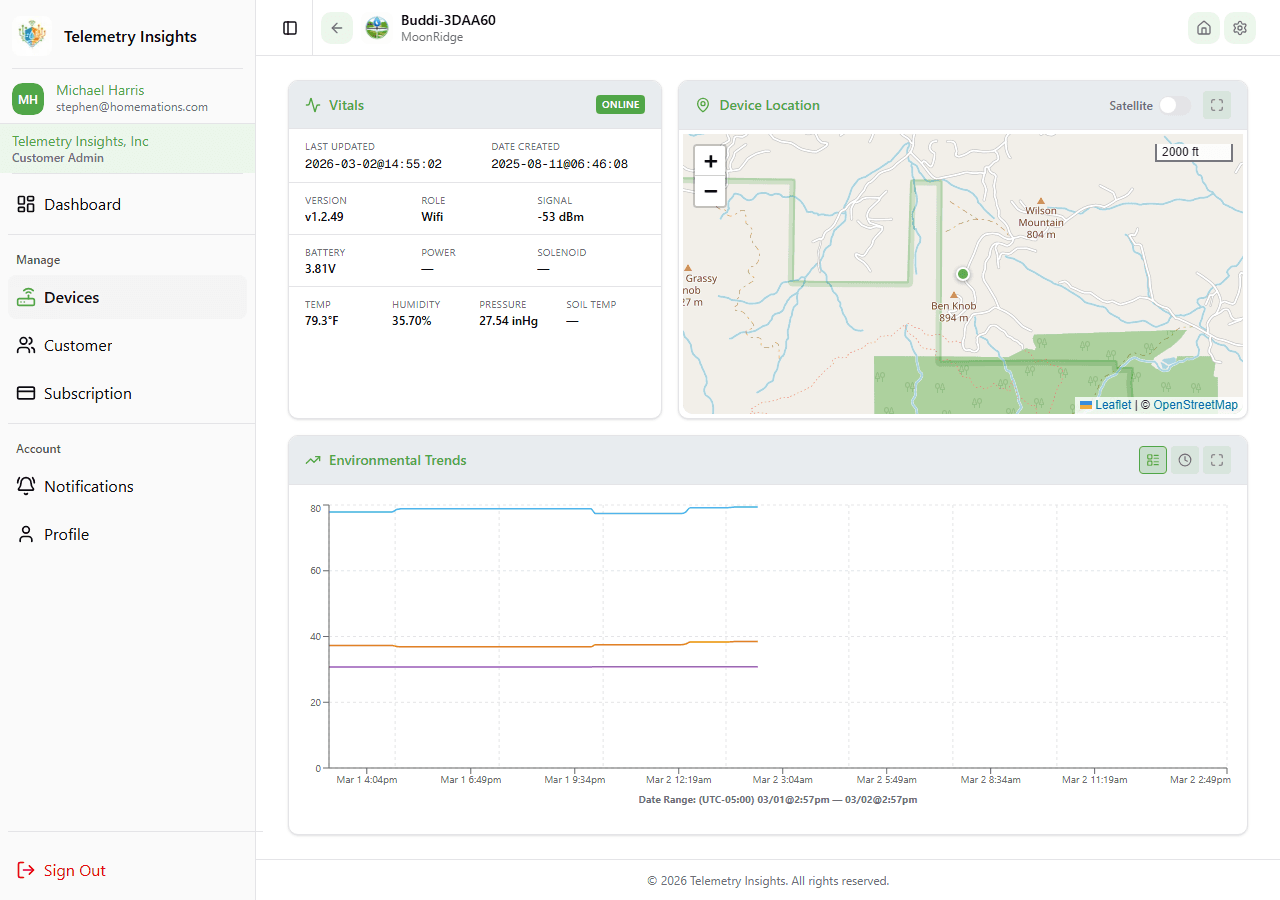Expand Environmental Trends chart to fullscreen
The height and width of the screenshot is (900, 1280).
(1217, 460)
